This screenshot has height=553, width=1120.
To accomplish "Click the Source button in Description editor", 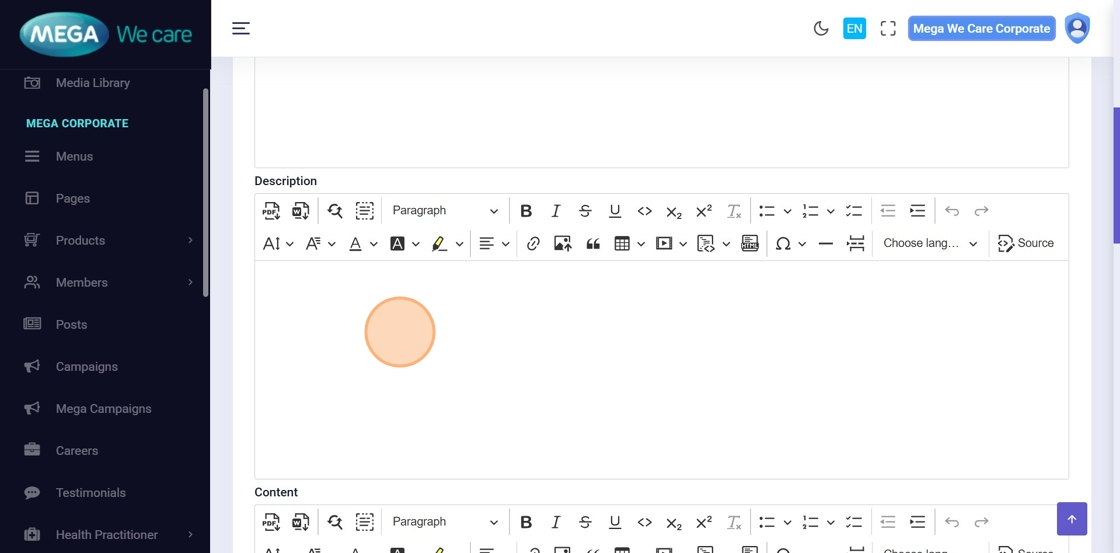I will [1026, 244].
